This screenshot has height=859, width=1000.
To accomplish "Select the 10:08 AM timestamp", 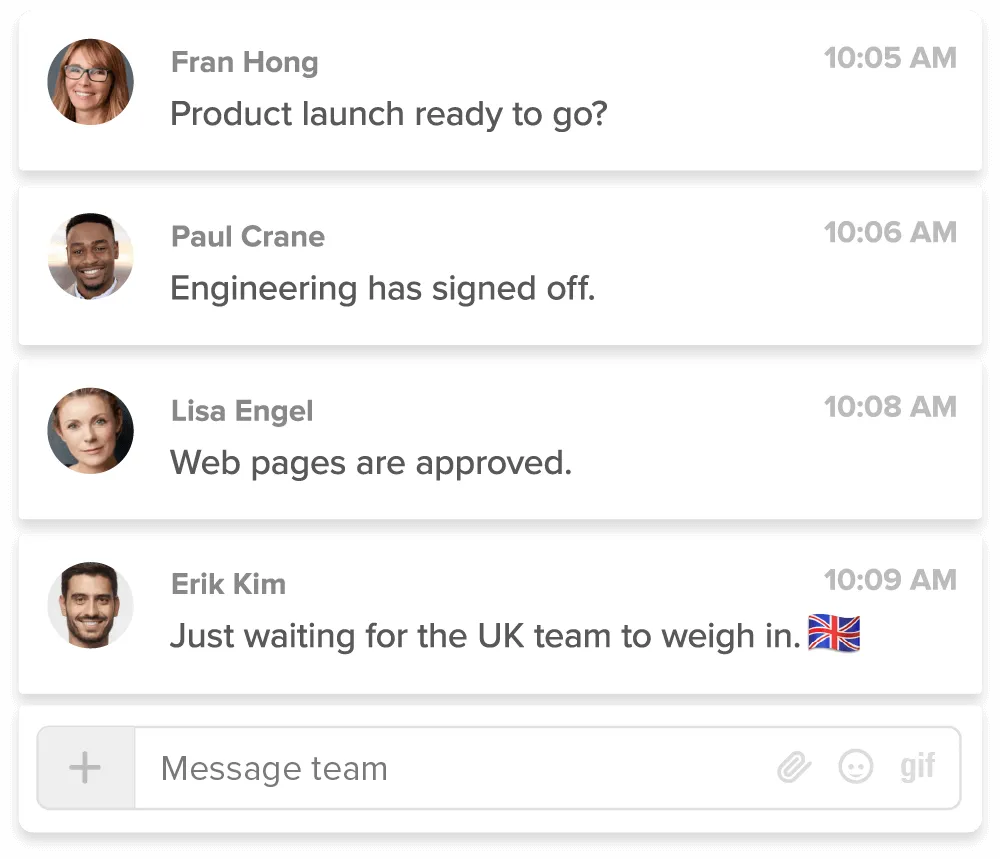I will point(890,407).
